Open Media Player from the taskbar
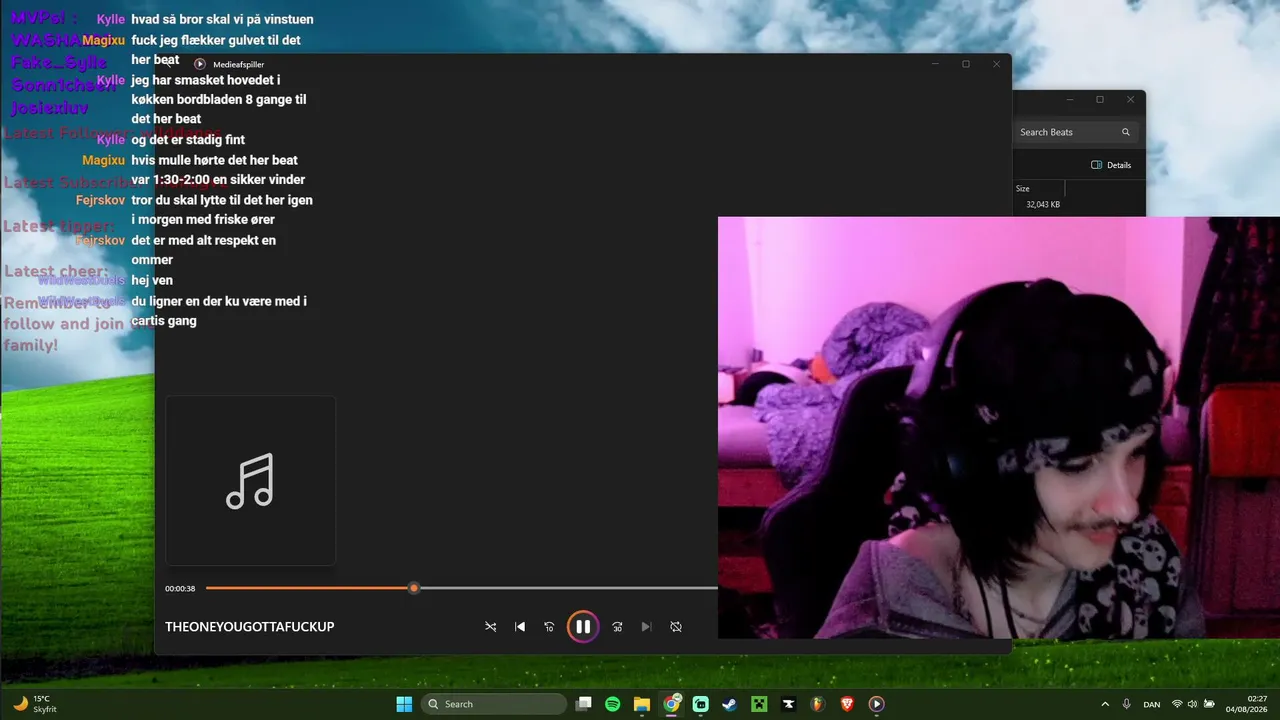 coord(876,704)
